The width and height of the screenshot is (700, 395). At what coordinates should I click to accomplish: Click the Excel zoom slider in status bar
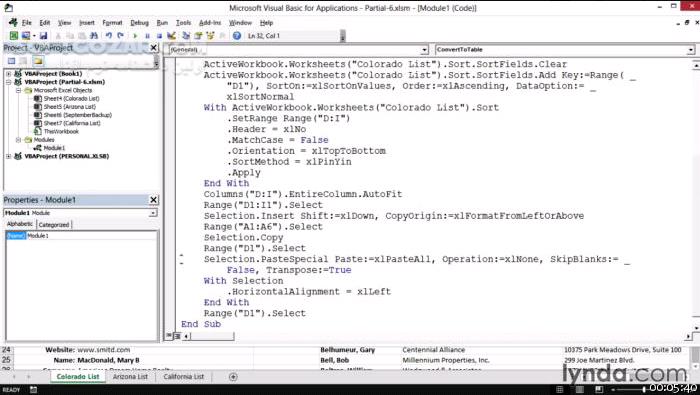[x=643, y=390]
